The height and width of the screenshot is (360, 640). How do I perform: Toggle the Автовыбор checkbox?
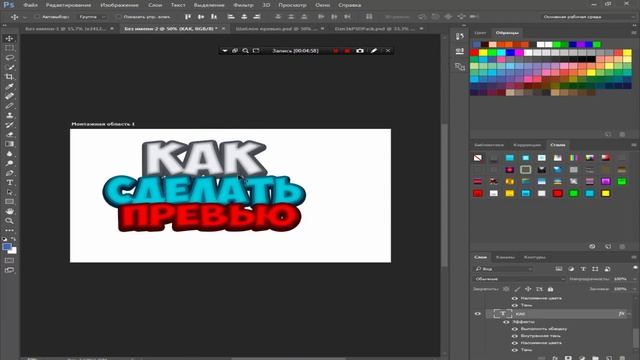(x=37, y=17)
